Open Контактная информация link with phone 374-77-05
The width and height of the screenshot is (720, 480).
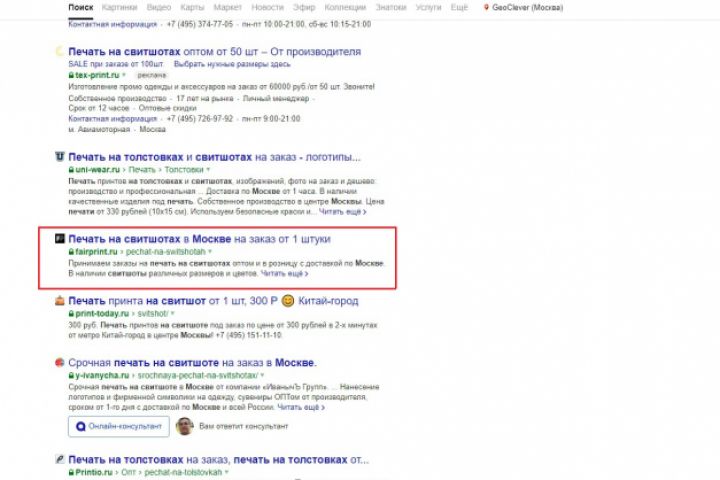point(112,24)
